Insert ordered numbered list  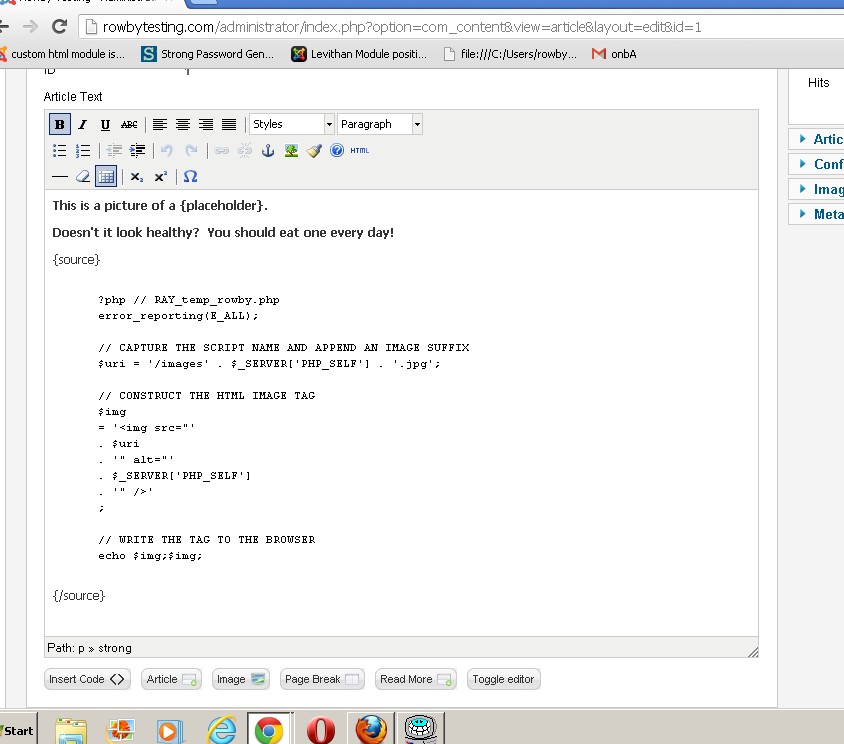pos(83,151)
